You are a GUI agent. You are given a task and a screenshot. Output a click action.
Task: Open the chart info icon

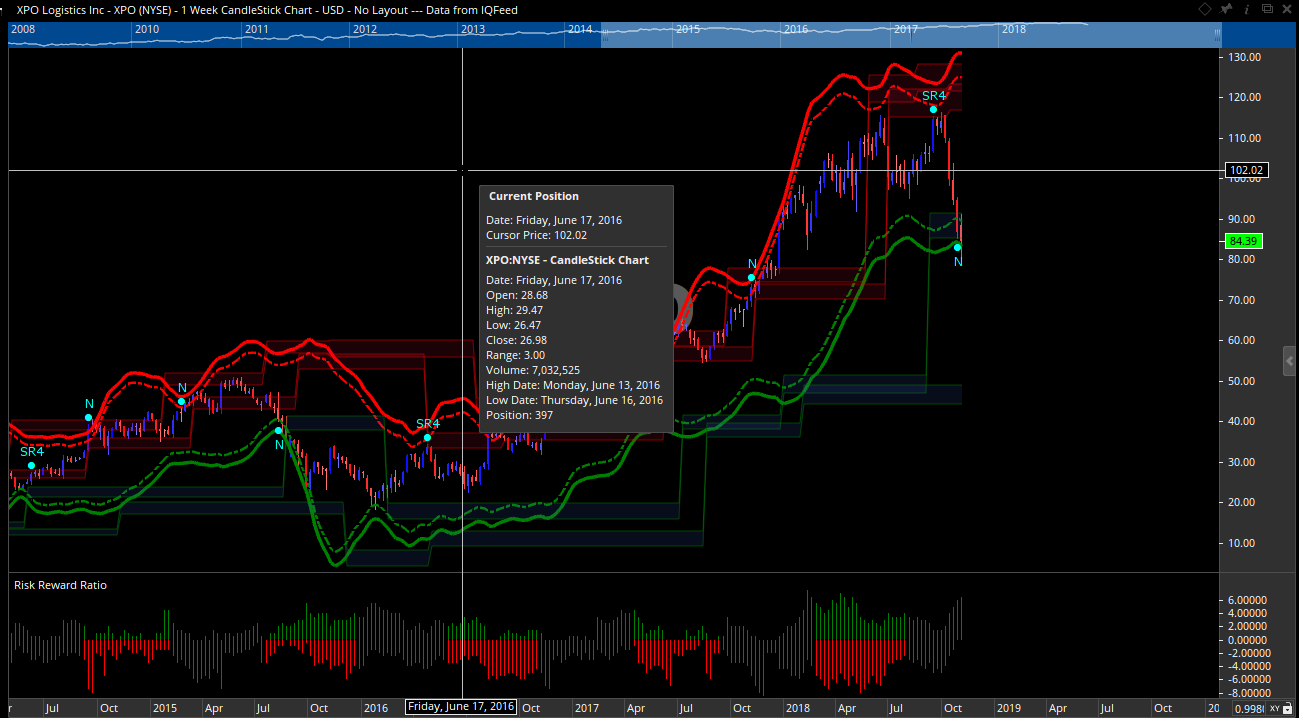[x=1247, y=9]
